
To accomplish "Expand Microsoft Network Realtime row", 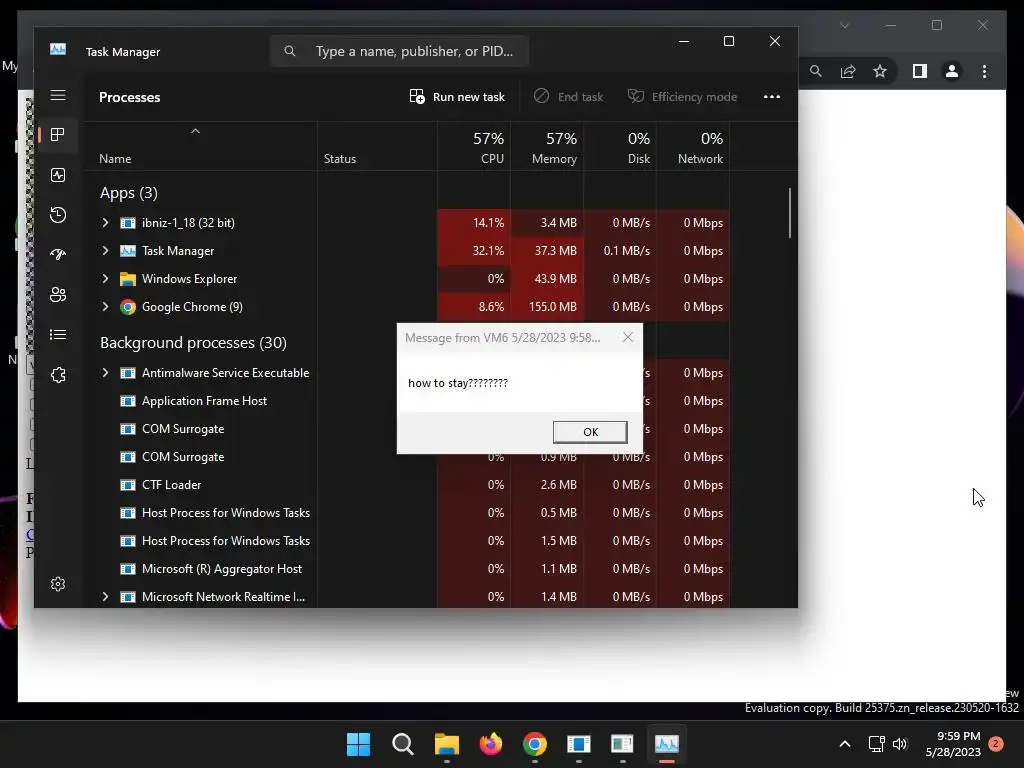I will (105, 597).
